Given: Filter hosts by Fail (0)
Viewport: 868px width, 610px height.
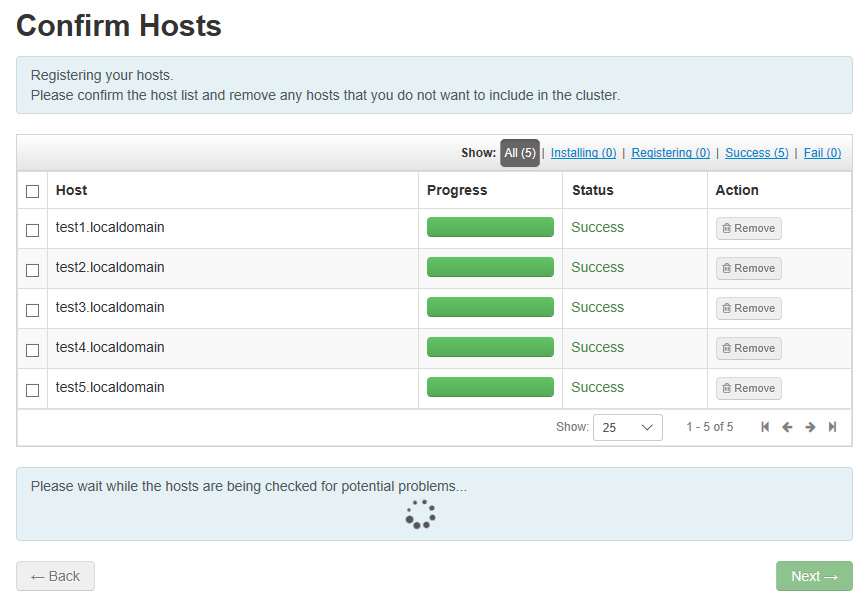Looking at the screenshot, I should coord(822,153).
